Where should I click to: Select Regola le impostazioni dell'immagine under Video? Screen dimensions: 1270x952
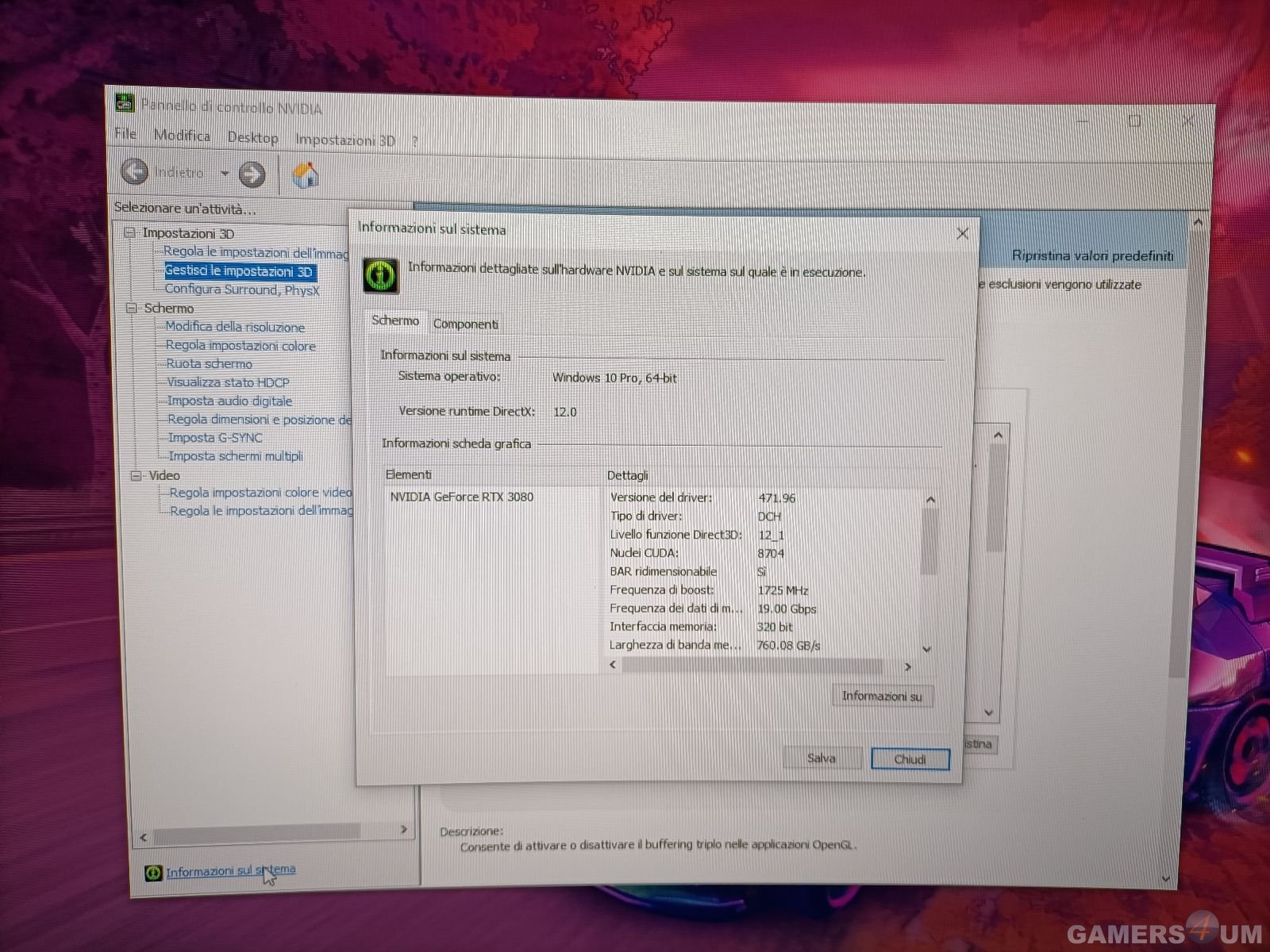pos(262,511)
